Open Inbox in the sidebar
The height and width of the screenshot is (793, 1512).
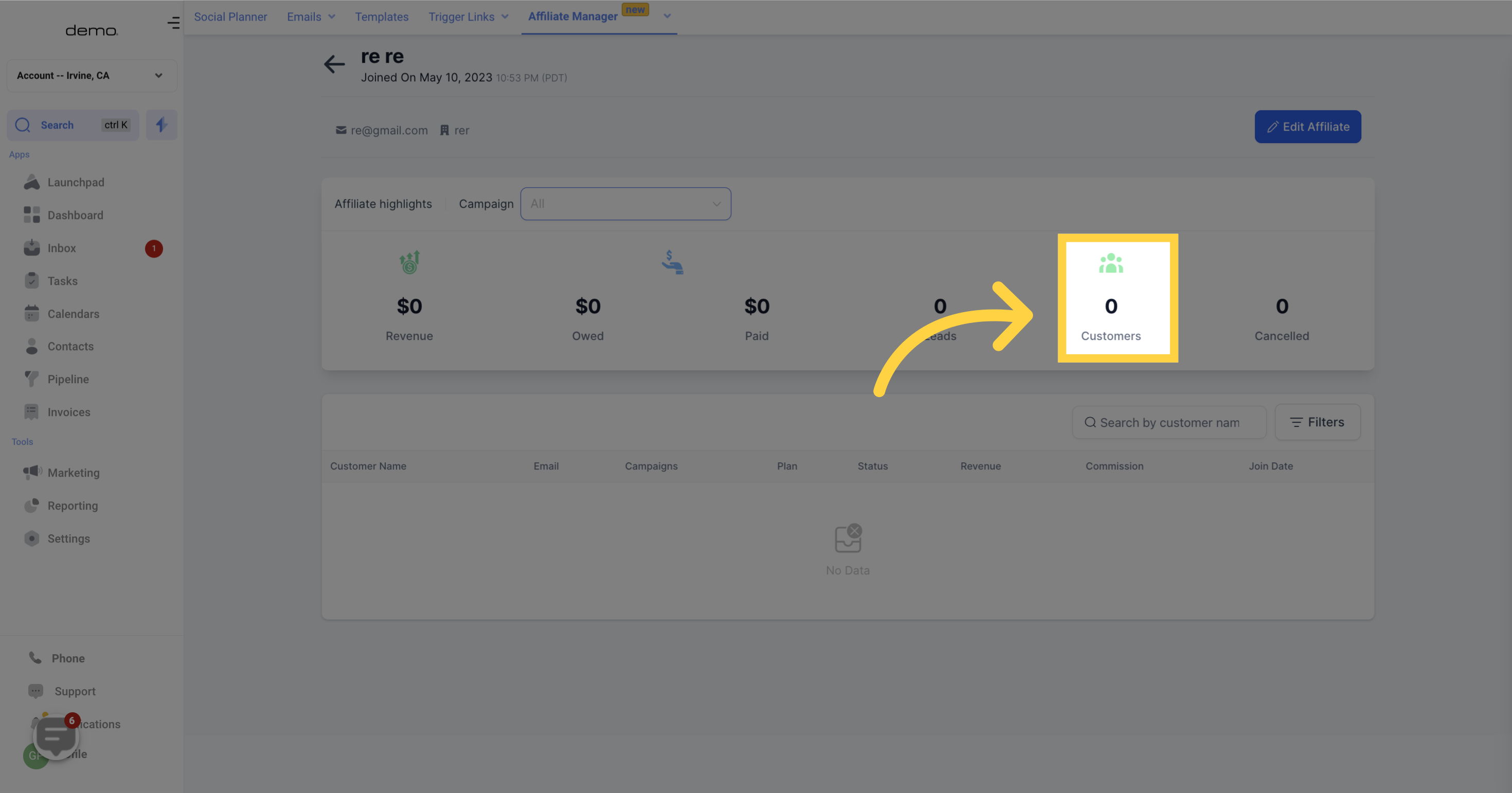(62, 248)
